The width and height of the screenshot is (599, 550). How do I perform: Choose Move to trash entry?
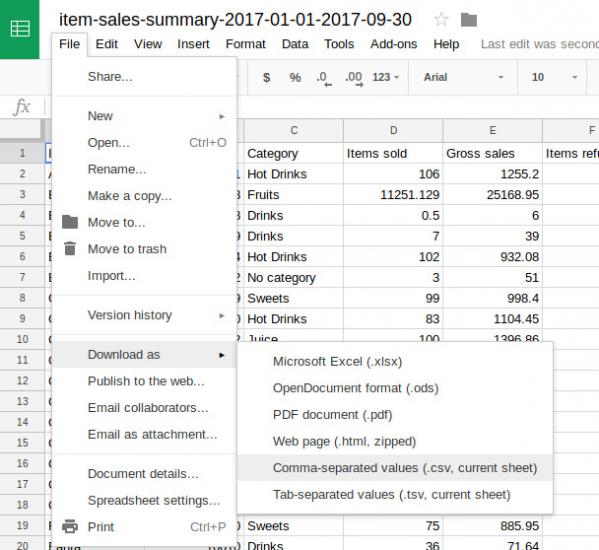144,249
